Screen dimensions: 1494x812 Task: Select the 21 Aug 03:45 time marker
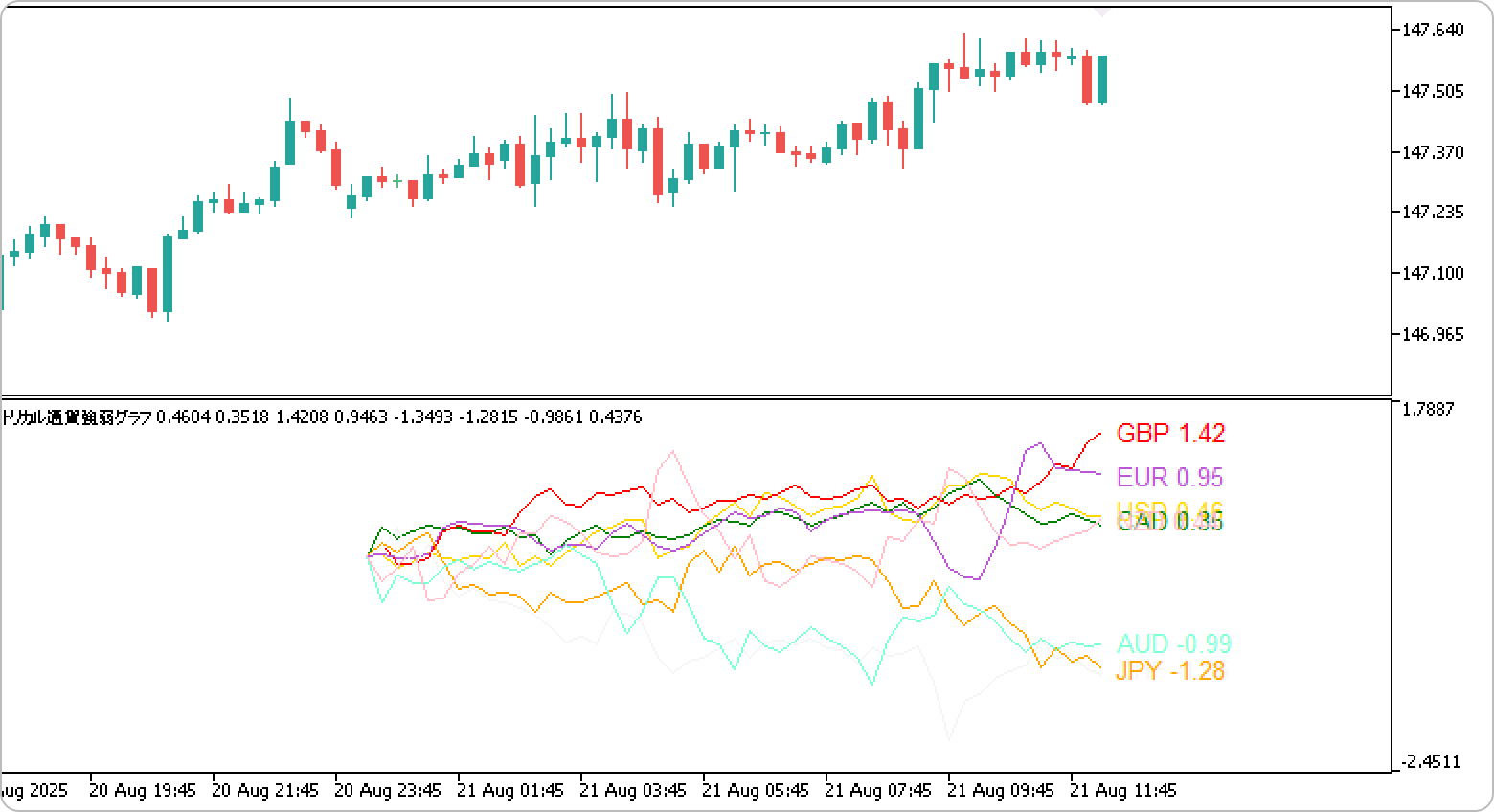pos(633,791)
